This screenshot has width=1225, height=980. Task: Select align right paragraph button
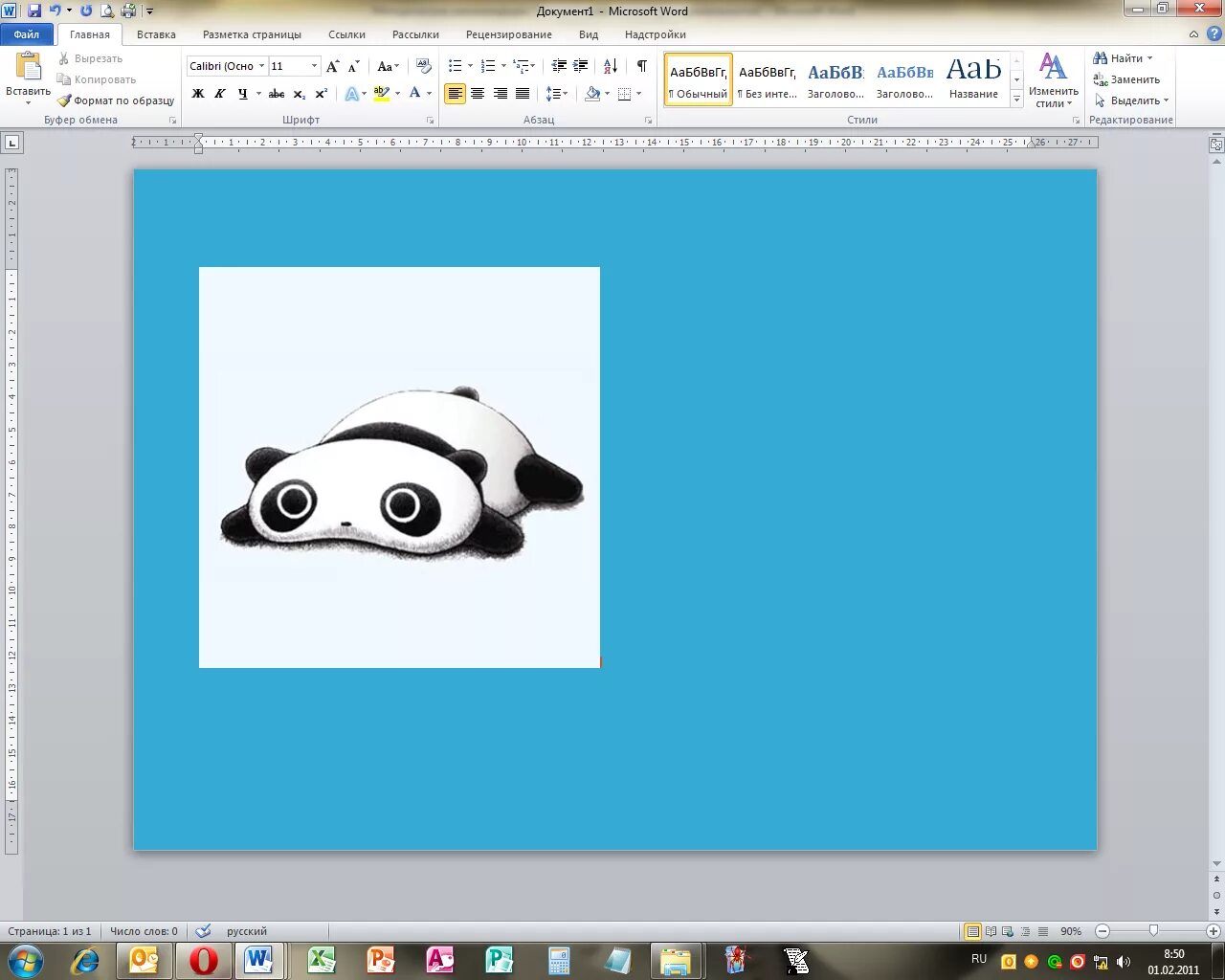(500, 93)
